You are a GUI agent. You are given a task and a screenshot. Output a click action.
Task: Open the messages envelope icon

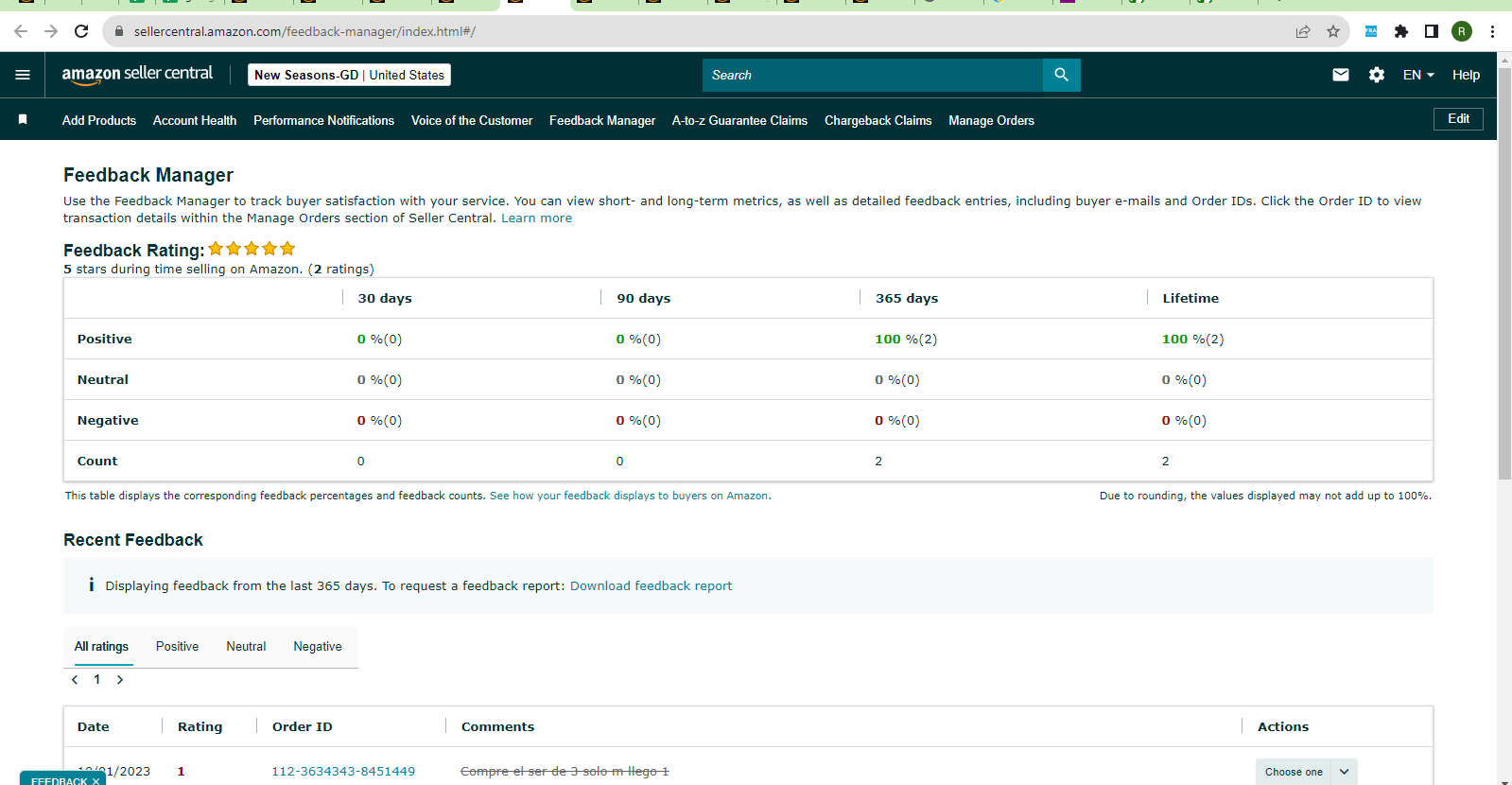click(1341, 75)
